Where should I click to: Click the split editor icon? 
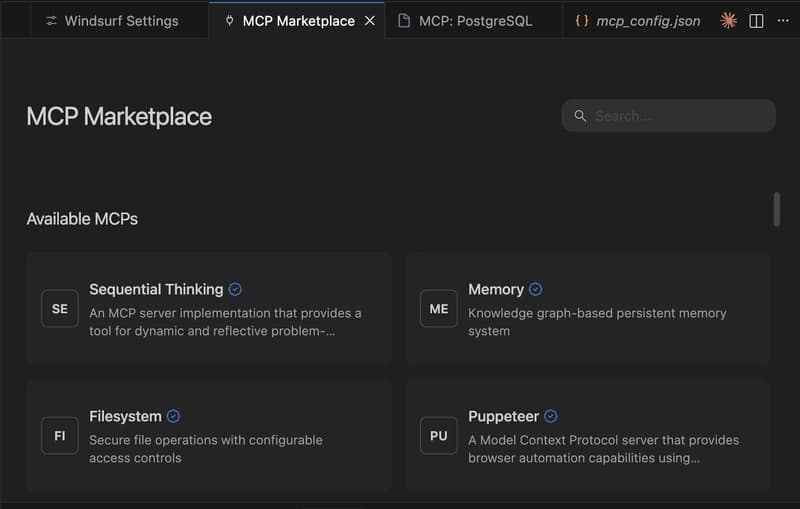click(x=756, y=21)
